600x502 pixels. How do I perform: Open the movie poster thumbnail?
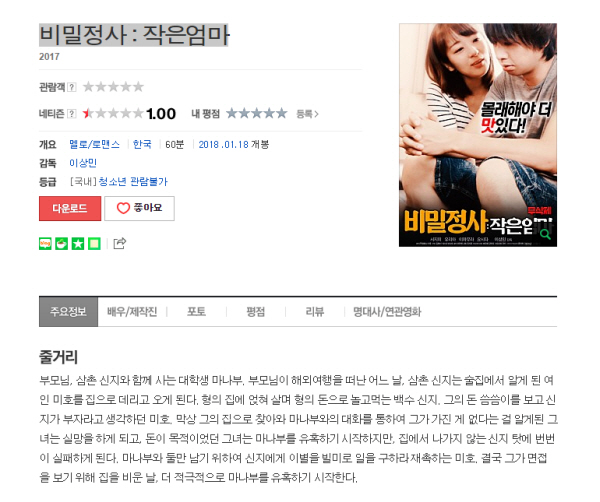pyautogui.click(x=478, y=135)
